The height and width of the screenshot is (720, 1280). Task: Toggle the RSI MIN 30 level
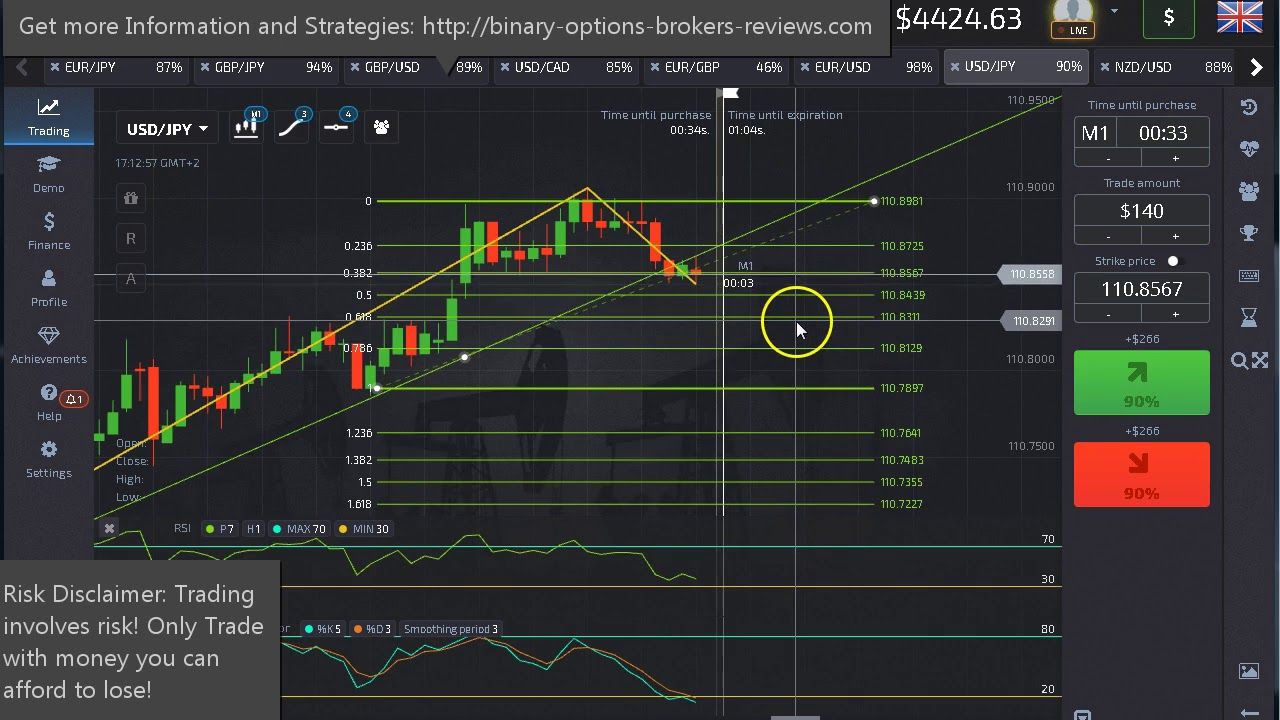point(364,529)
